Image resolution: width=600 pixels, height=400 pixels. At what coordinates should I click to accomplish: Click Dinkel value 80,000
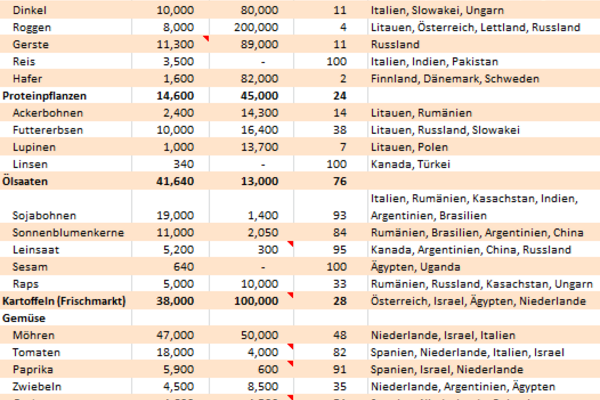coord(259,10)
